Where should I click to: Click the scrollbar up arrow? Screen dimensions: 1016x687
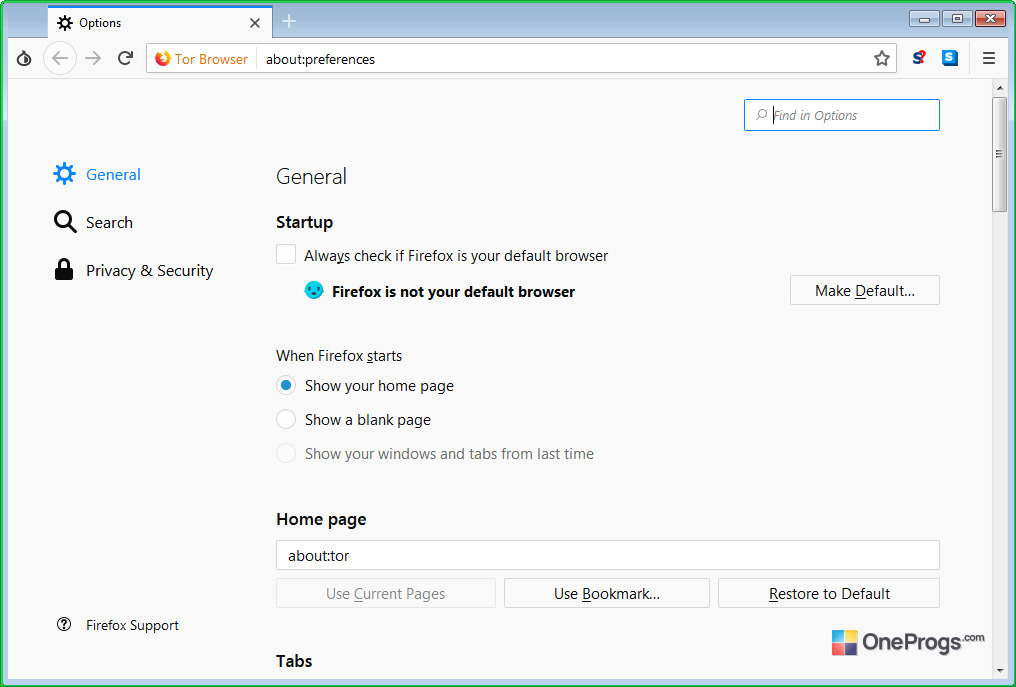(x=999, y=88)
